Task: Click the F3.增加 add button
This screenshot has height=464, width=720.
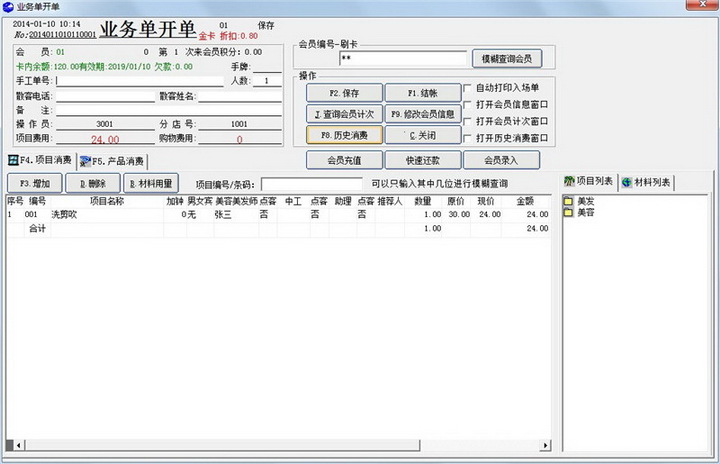Action: coord(35,183)
